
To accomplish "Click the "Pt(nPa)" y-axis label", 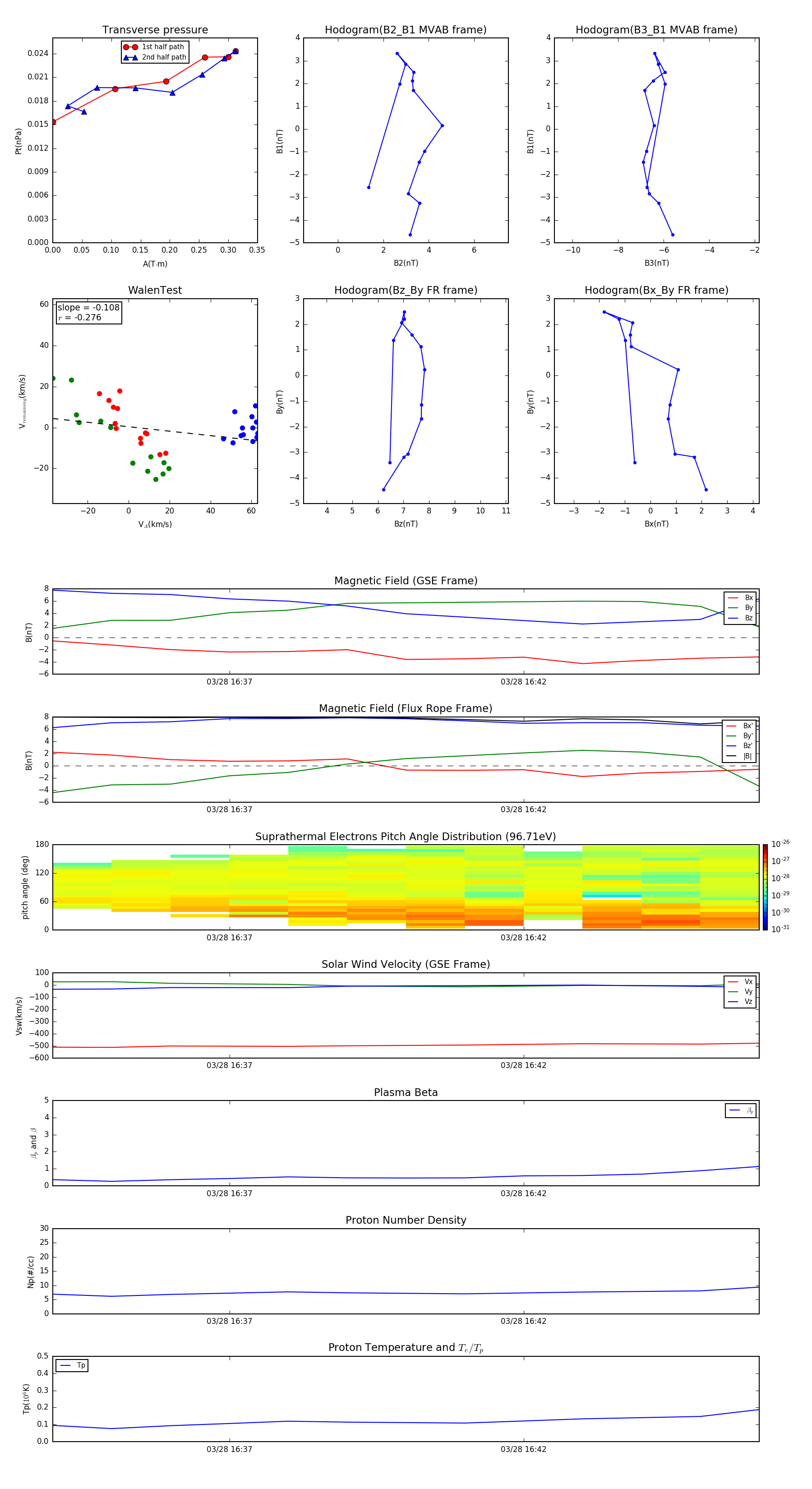I will click(x=18, y=141).
